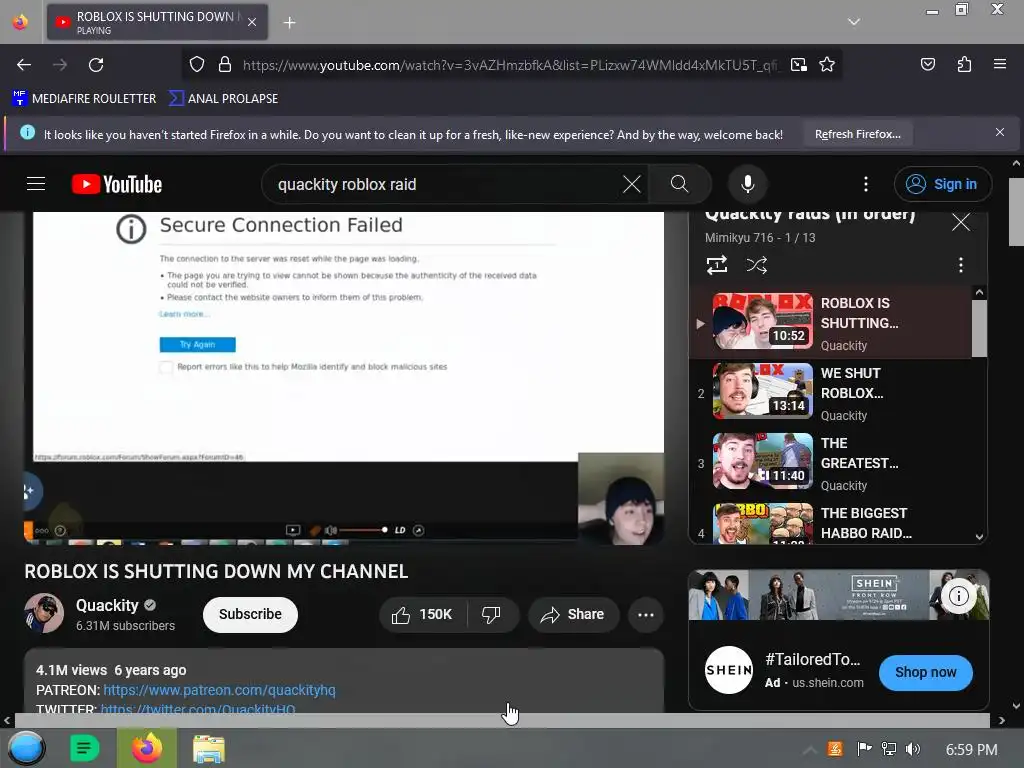Click the SHEIN round logo
This screenshot has height=768, width=1024.
click(729, 670)
